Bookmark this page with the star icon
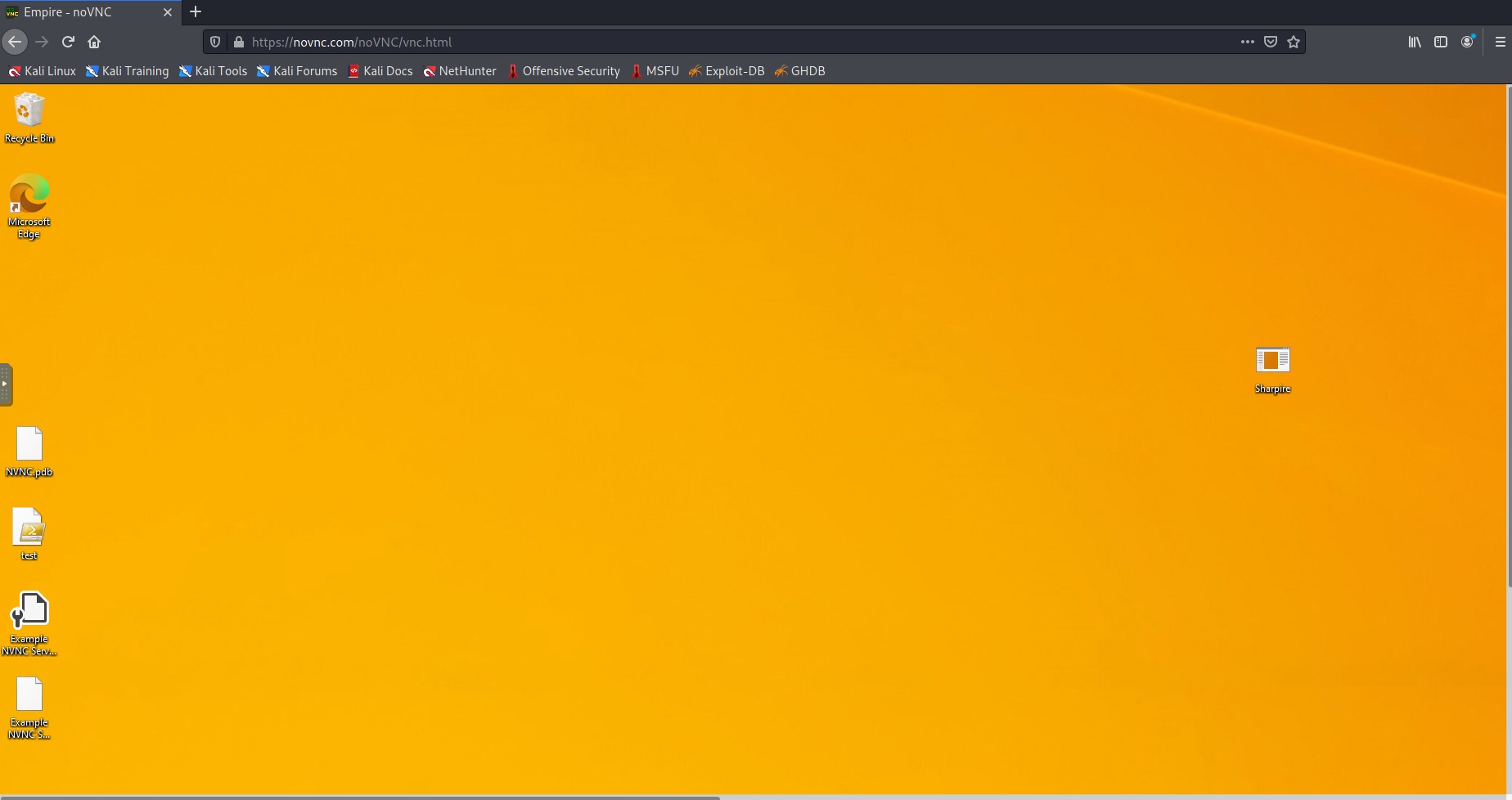This screenshot has height=800, width=1512. pos(1294,42)
